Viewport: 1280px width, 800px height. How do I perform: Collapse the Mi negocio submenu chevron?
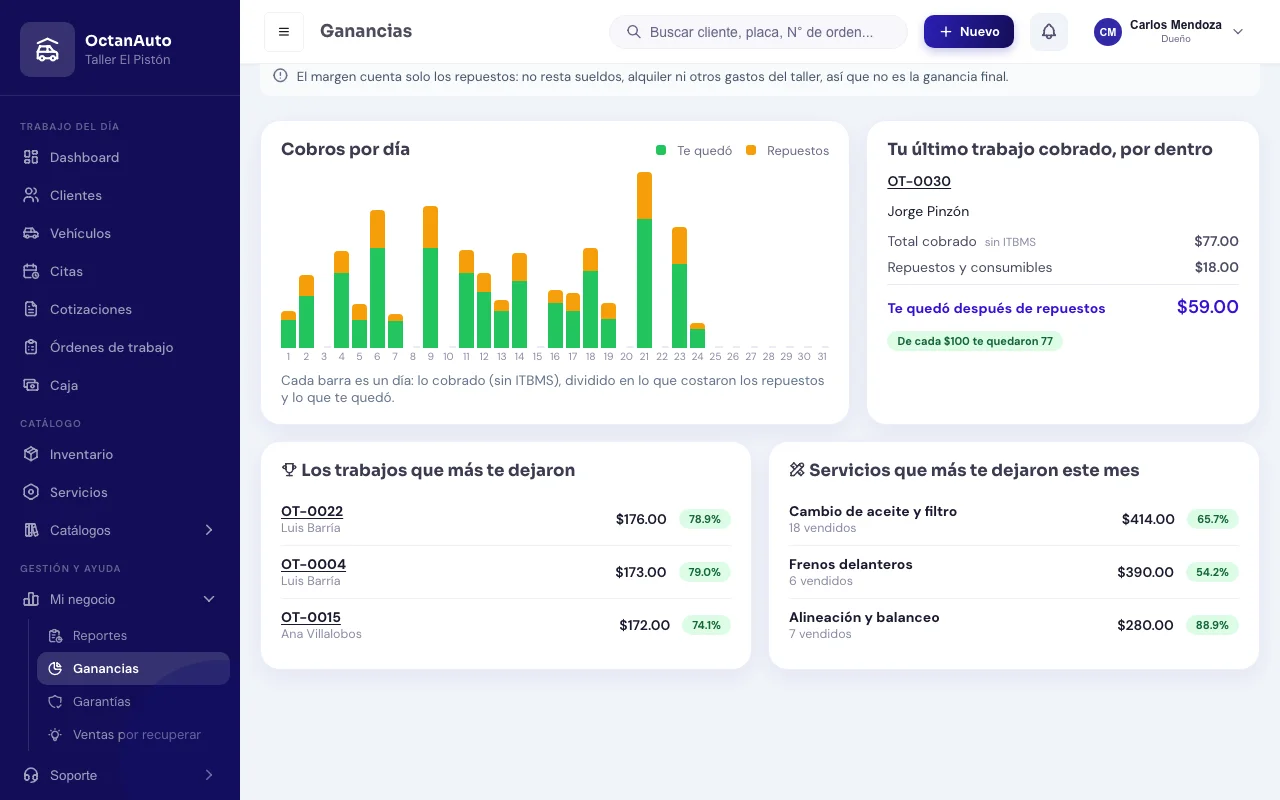pyautogui.click(x=209, y=599)
